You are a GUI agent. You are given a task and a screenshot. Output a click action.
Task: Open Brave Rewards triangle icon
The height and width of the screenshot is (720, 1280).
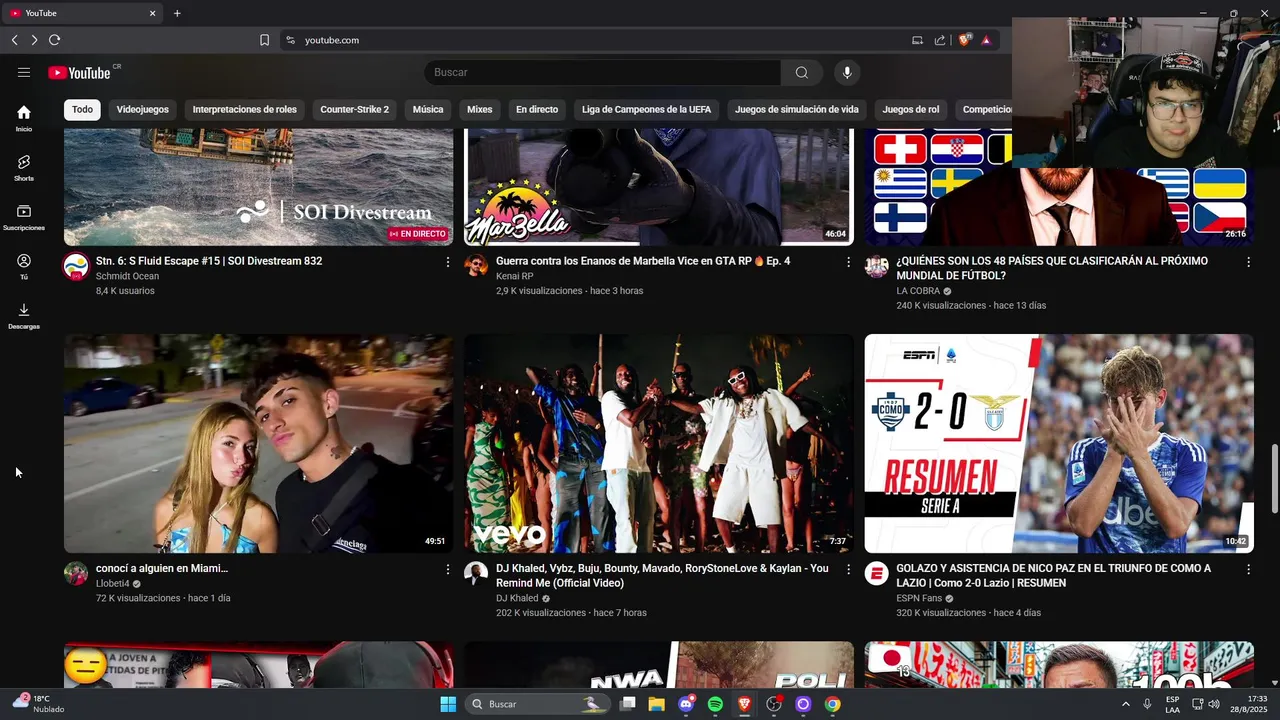(x=986, y=40)
